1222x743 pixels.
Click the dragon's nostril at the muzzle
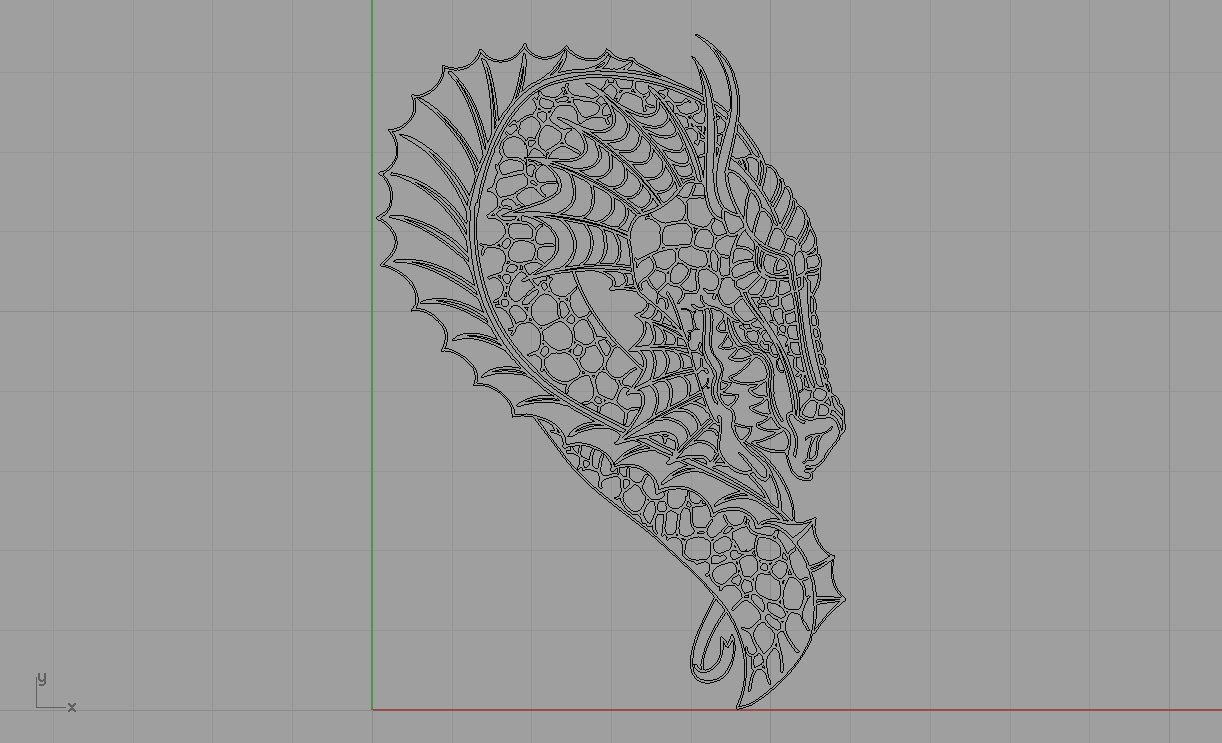point(822,408)
